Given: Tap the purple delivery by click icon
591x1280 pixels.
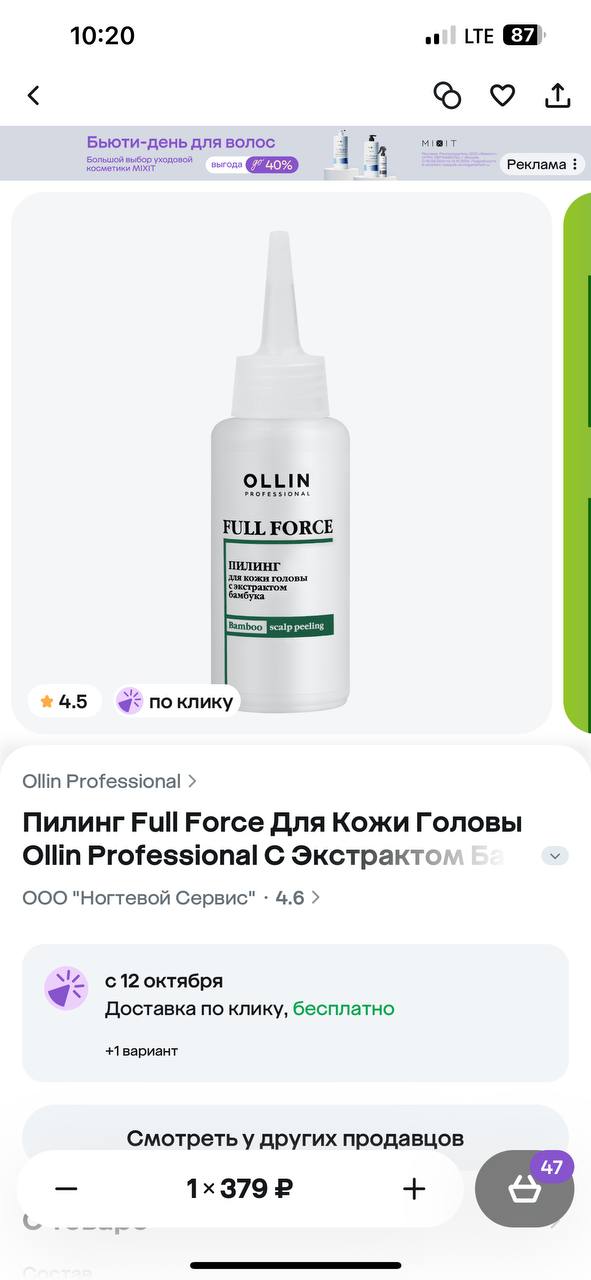Looking at the screenshot, I should (x=66, y=988).
